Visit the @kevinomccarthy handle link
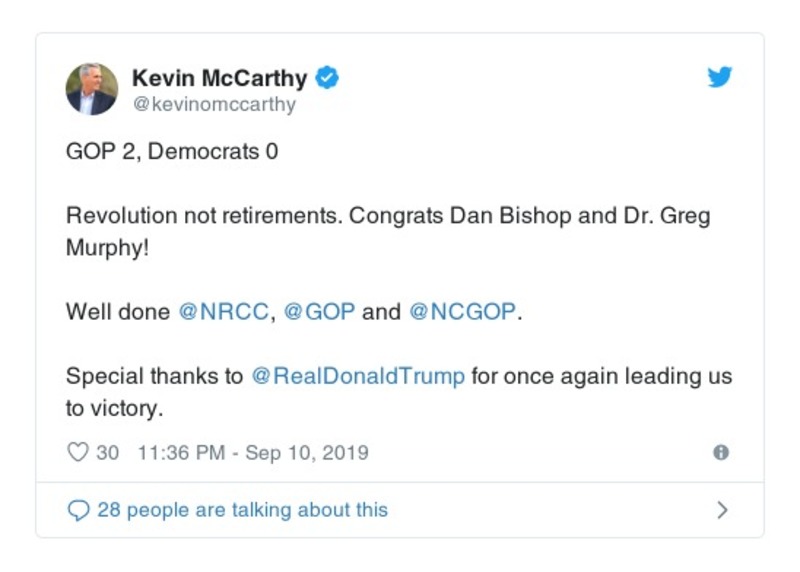 click(214, 104)
